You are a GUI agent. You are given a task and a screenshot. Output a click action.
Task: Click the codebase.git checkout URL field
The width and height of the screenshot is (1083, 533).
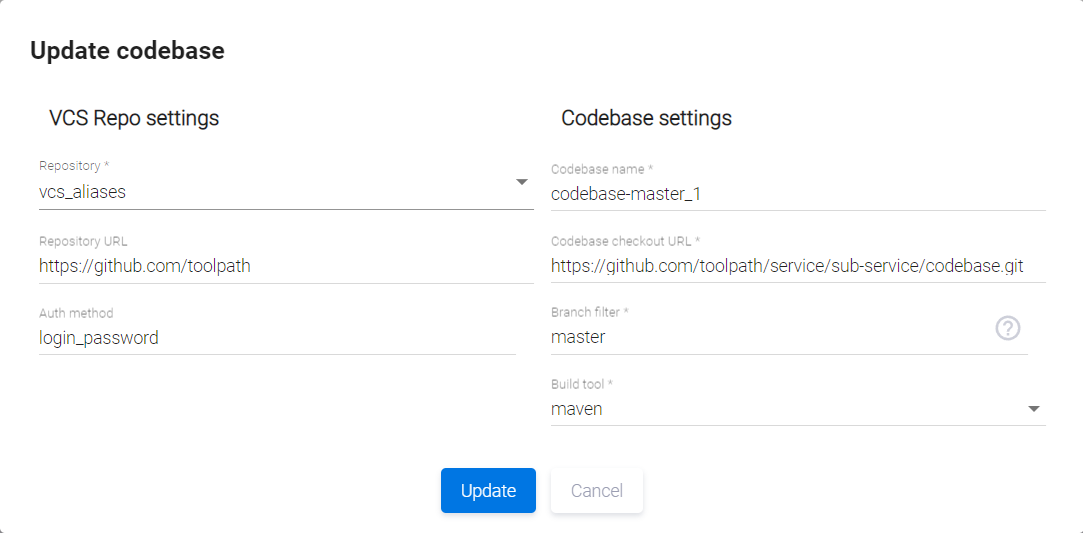point(797,266)
